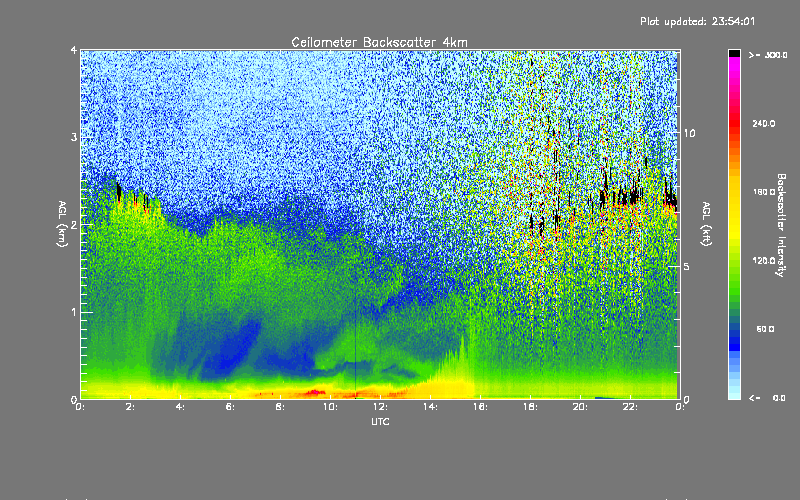Click the '<= 0.0' colorbar value
800x500 pixels.
tap(767, 398)
